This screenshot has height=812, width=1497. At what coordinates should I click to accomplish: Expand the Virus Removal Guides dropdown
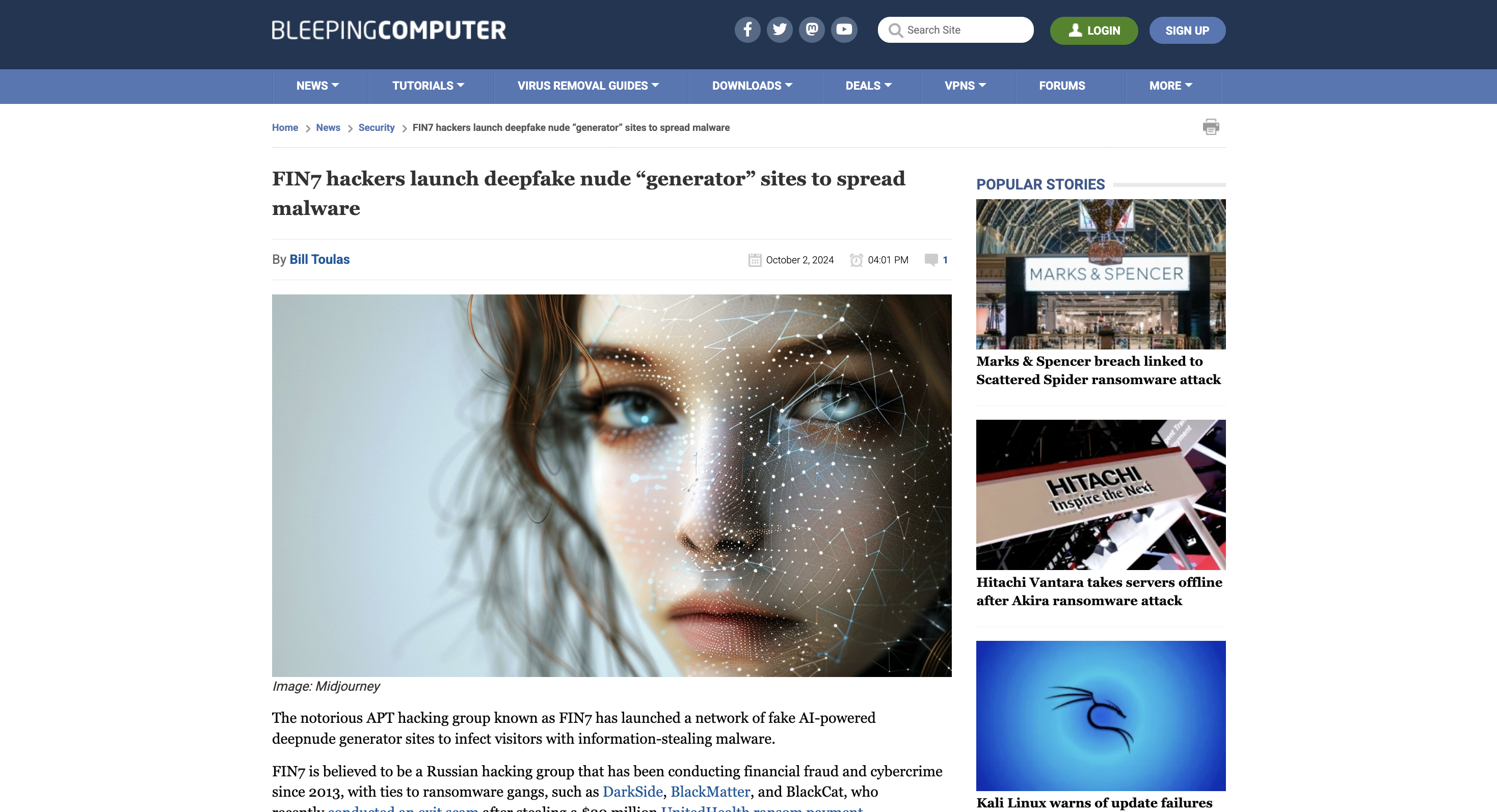tap(588, 86)
